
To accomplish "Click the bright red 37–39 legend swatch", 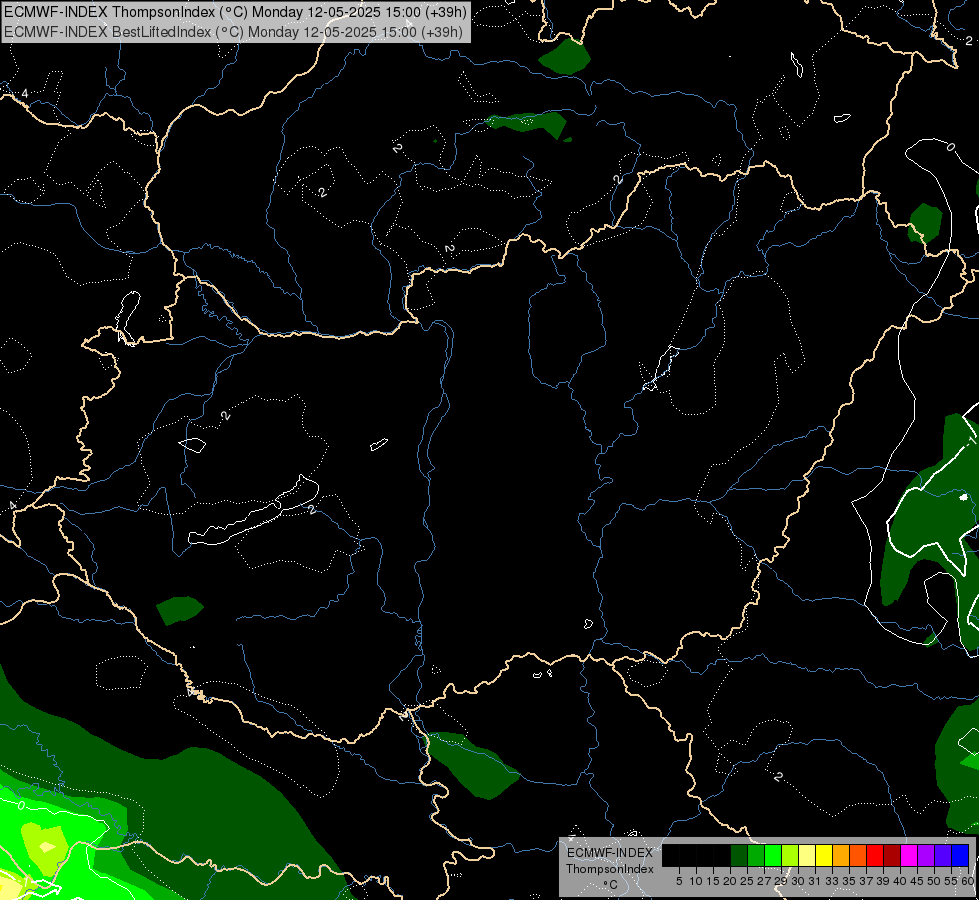I will pos(875,856).
